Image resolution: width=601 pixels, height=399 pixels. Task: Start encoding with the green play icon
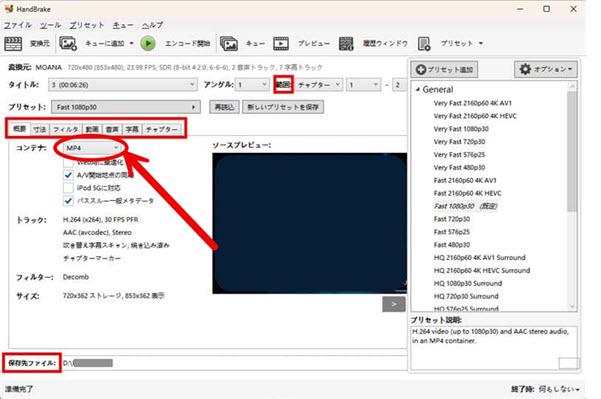tap(148, 43)
